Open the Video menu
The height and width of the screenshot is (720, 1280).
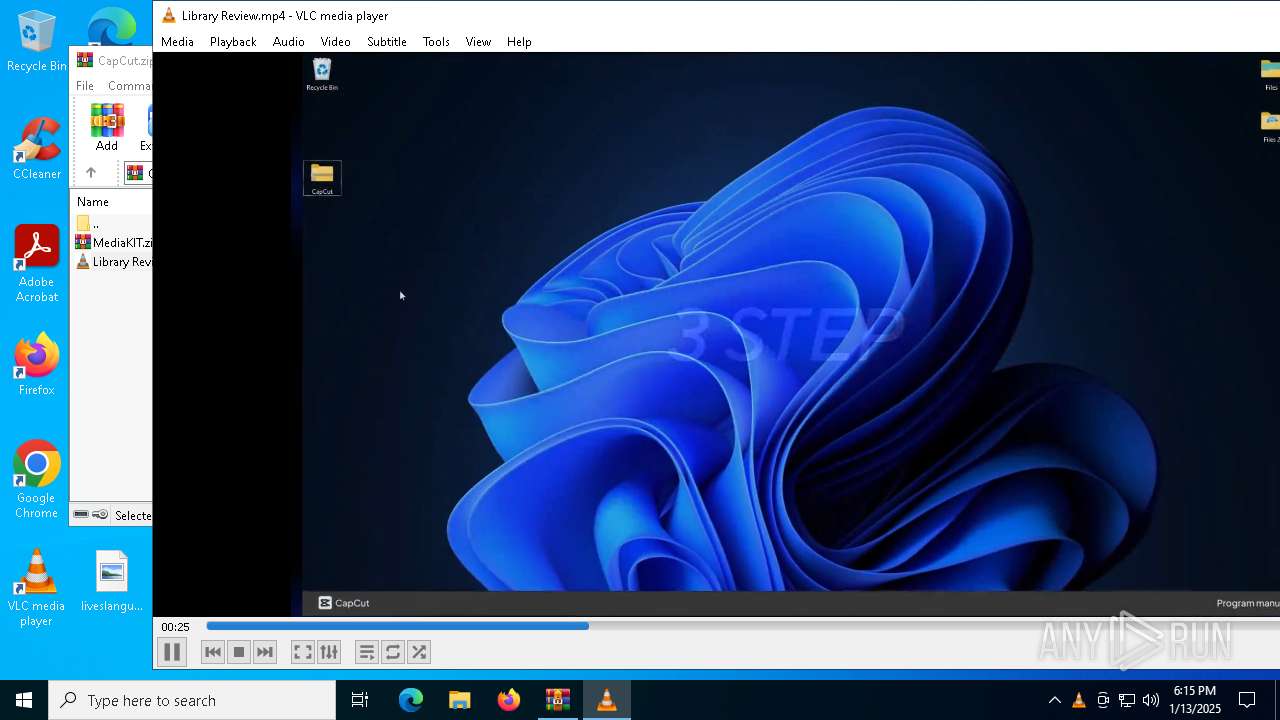(335, 42)
